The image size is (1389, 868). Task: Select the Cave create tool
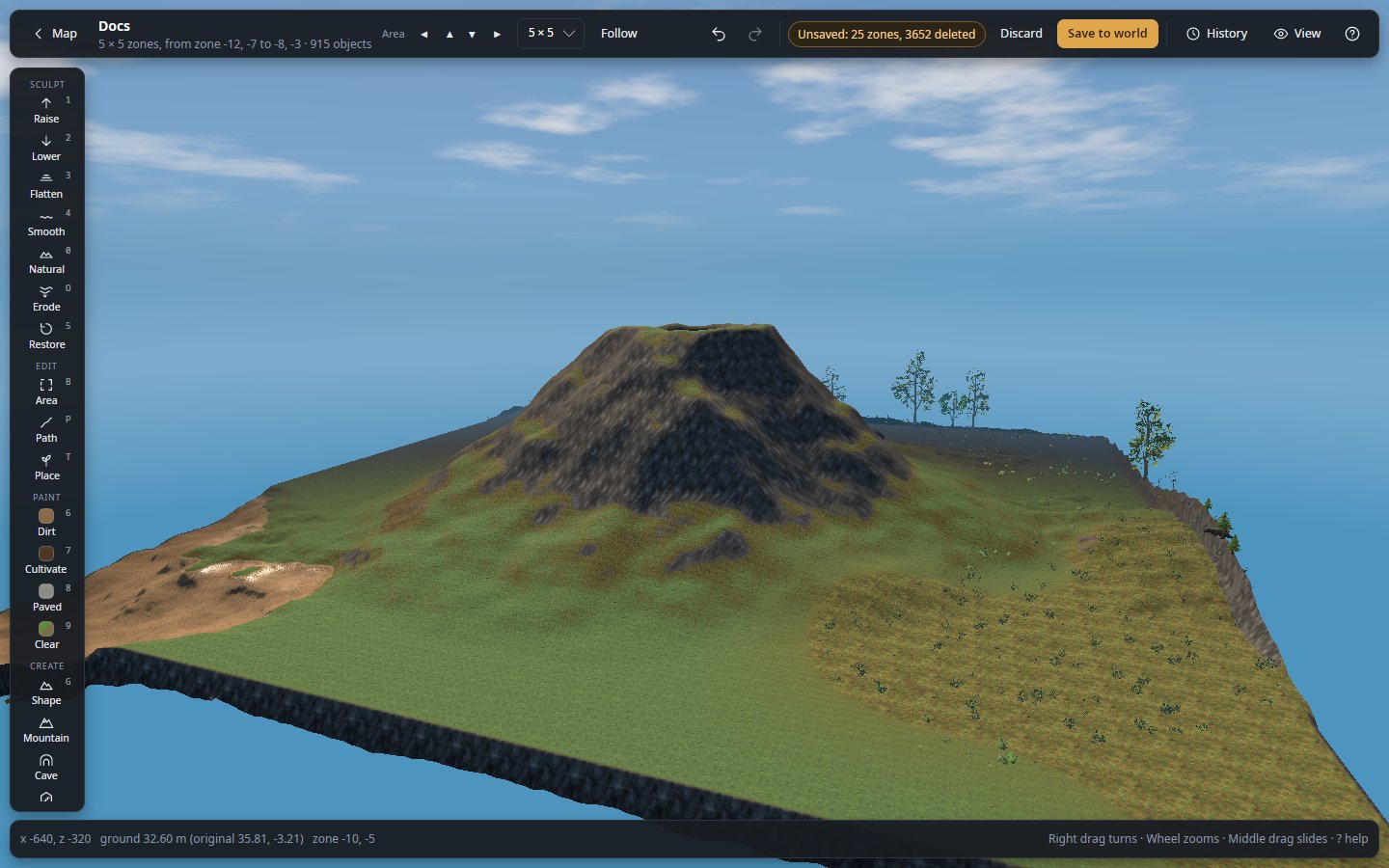(46, 767)
